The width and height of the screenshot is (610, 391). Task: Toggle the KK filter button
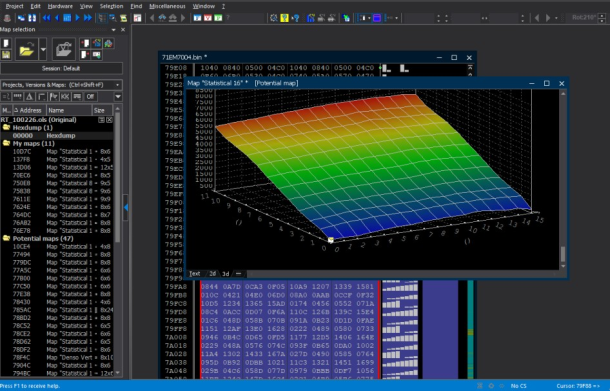pyautogui.click(x=65, y=96)
